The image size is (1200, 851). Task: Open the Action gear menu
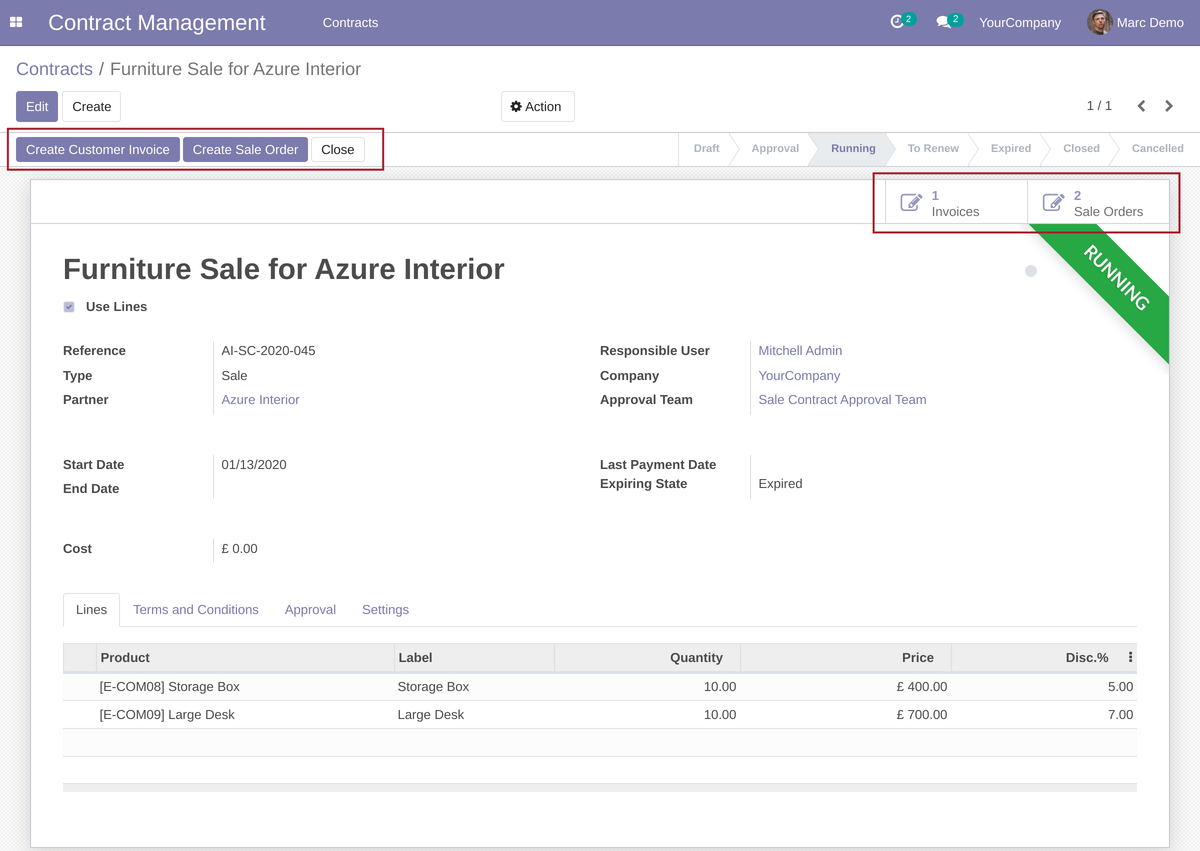point(537,106)
